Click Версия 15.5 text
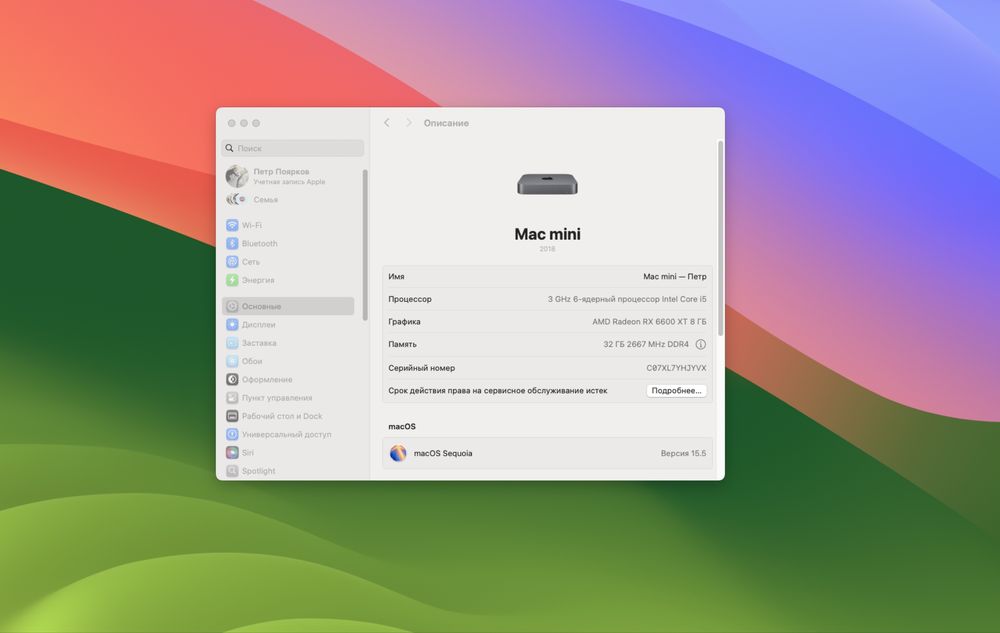This screenshot has height=633, width=1000. point(683,453)
